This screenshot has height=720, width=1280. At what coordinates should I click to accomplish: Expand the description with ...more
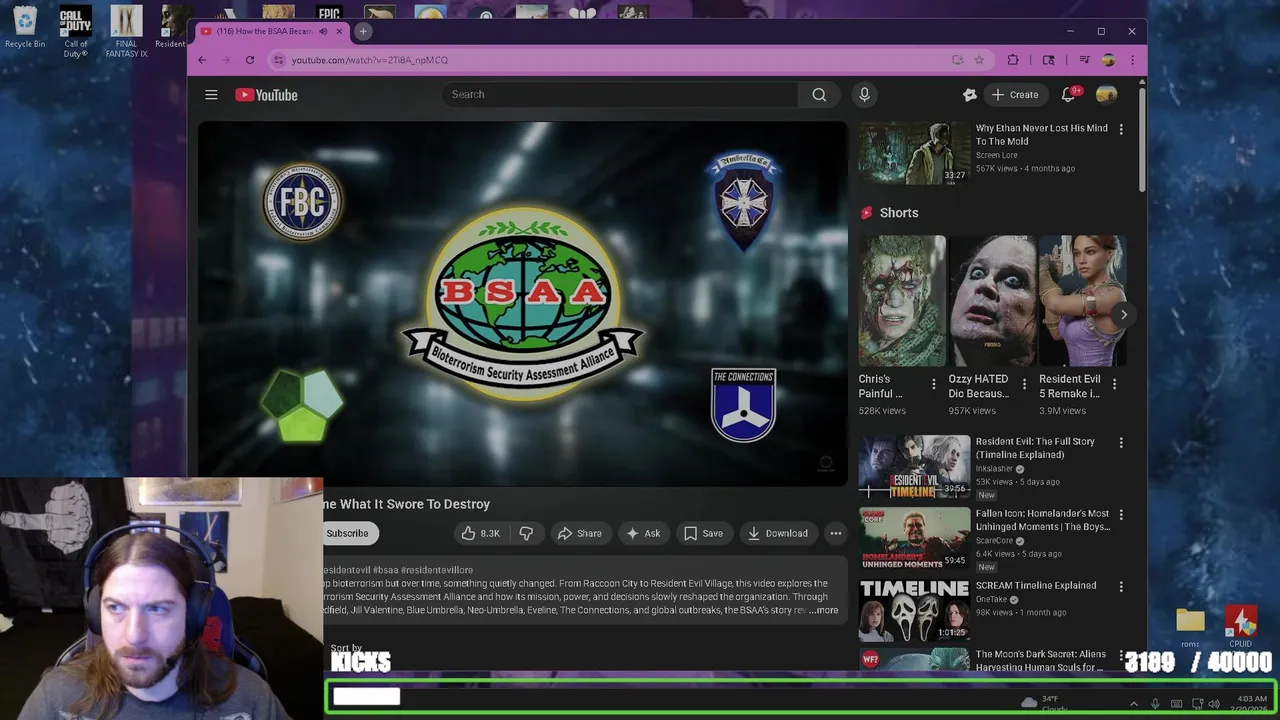pyautogui.click(x=825, y=610)
